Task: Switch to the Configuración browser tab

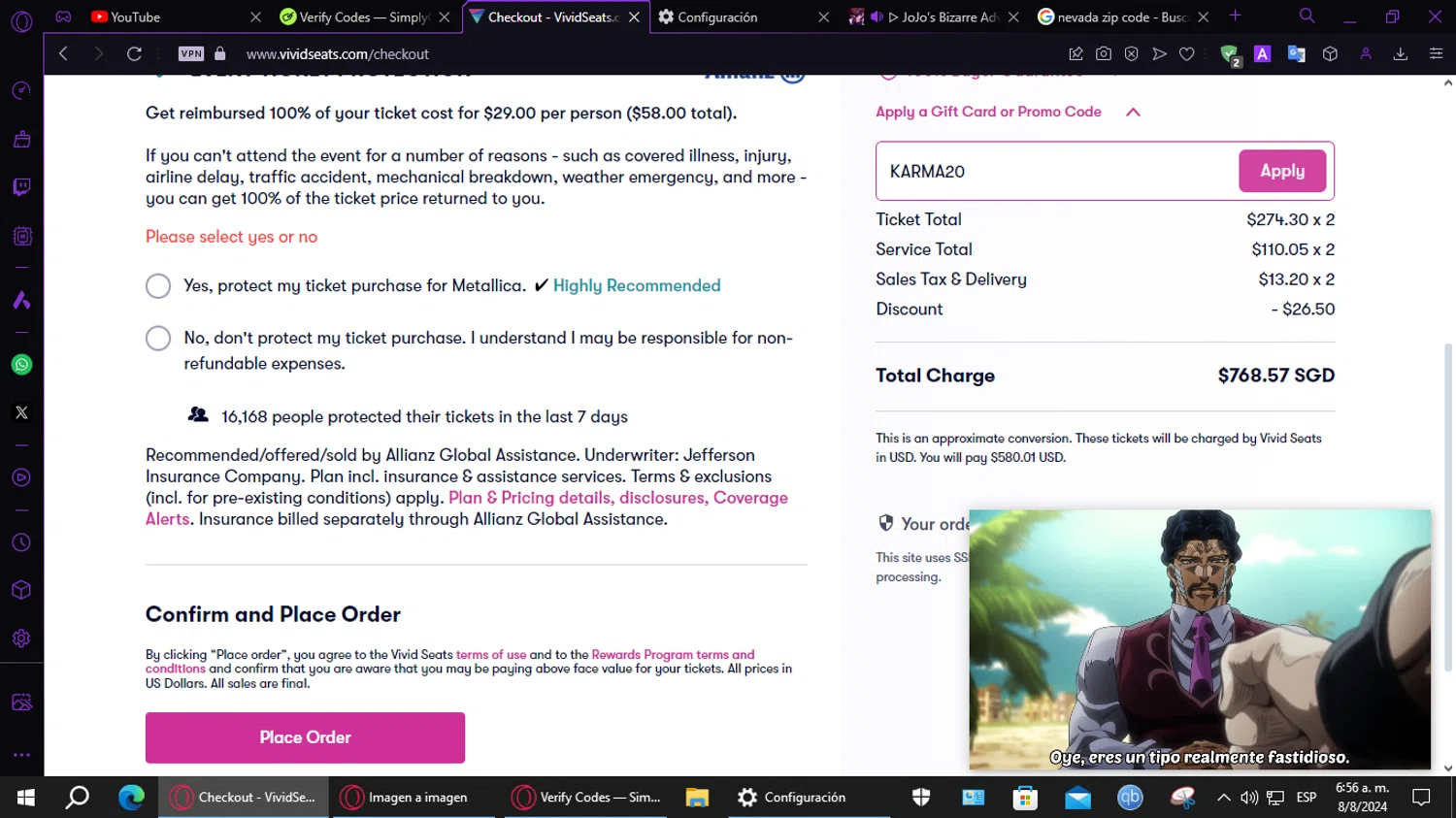Action: pos(743,16)
